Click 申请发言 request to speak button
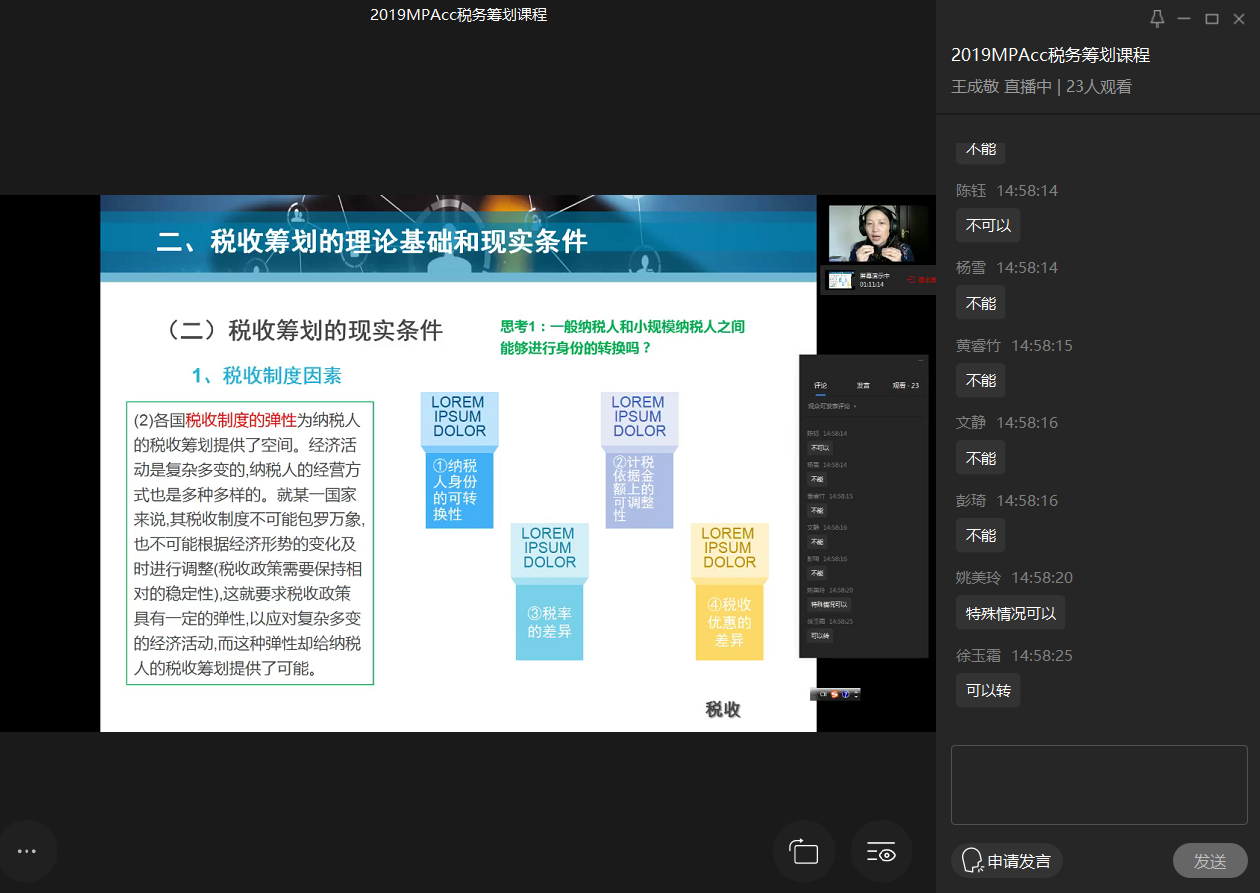The image size is (1260, 893). [x=1007, y=861]
